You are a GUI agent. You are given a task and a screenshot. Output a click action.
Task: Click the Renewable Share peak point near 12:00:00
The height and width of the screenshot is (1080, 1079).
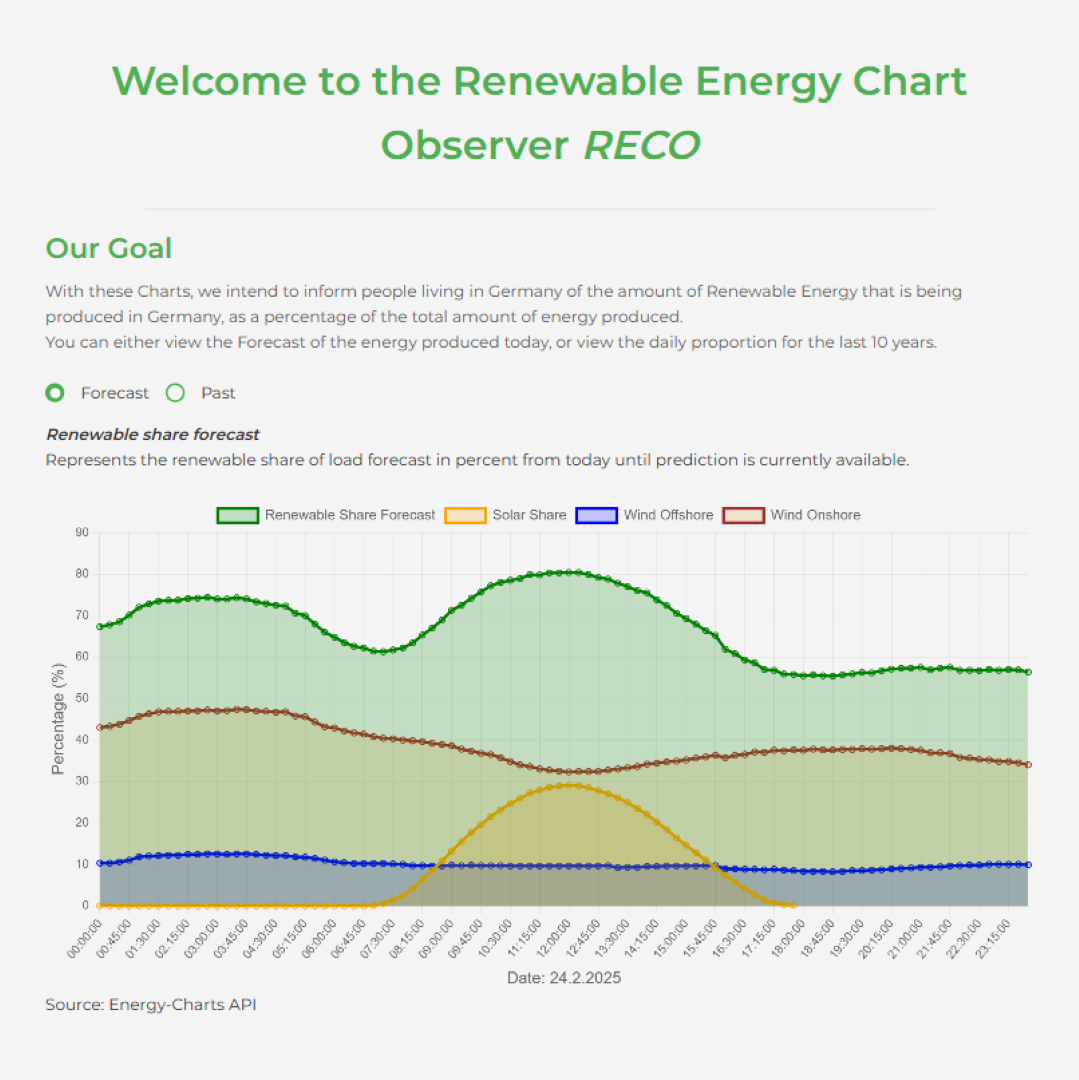569,572
